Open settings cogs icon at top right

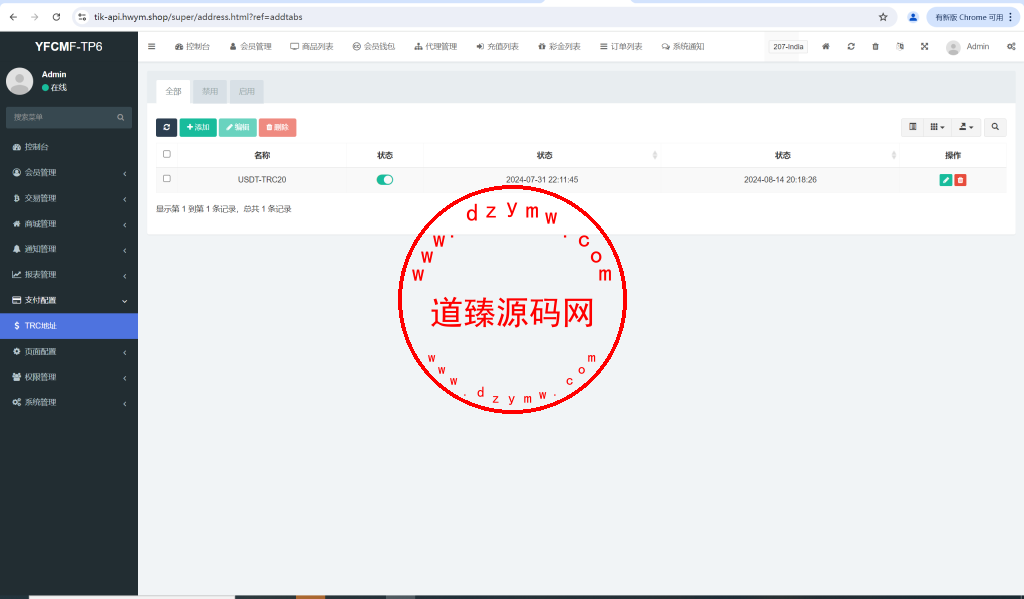tap(1011, 46)
